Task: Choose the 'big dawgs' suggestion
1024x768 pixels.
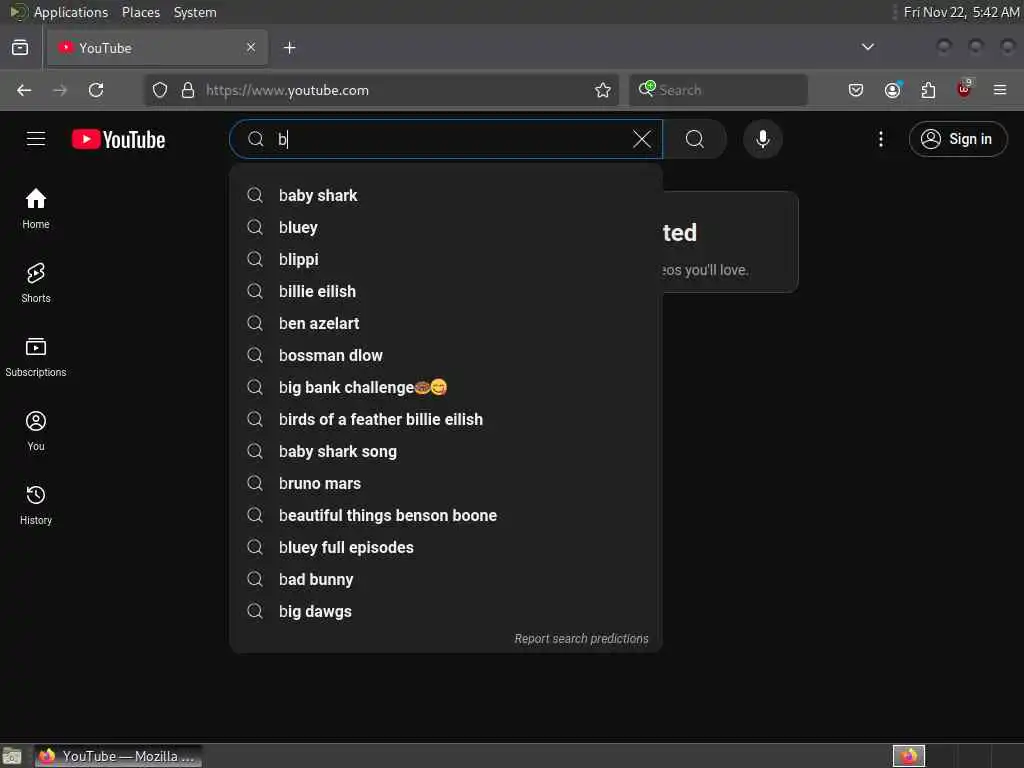Action: [446, 611]
